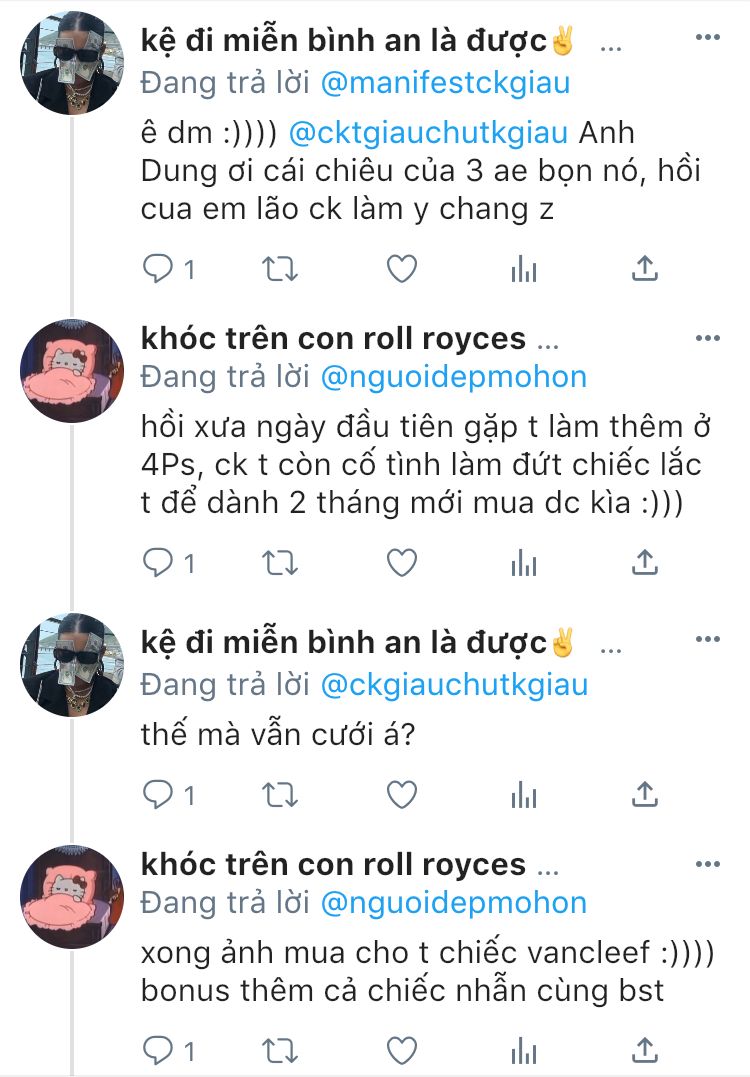
Task: Open sunglasses avatar on the top tweet
Action: (x=72, y=63)
